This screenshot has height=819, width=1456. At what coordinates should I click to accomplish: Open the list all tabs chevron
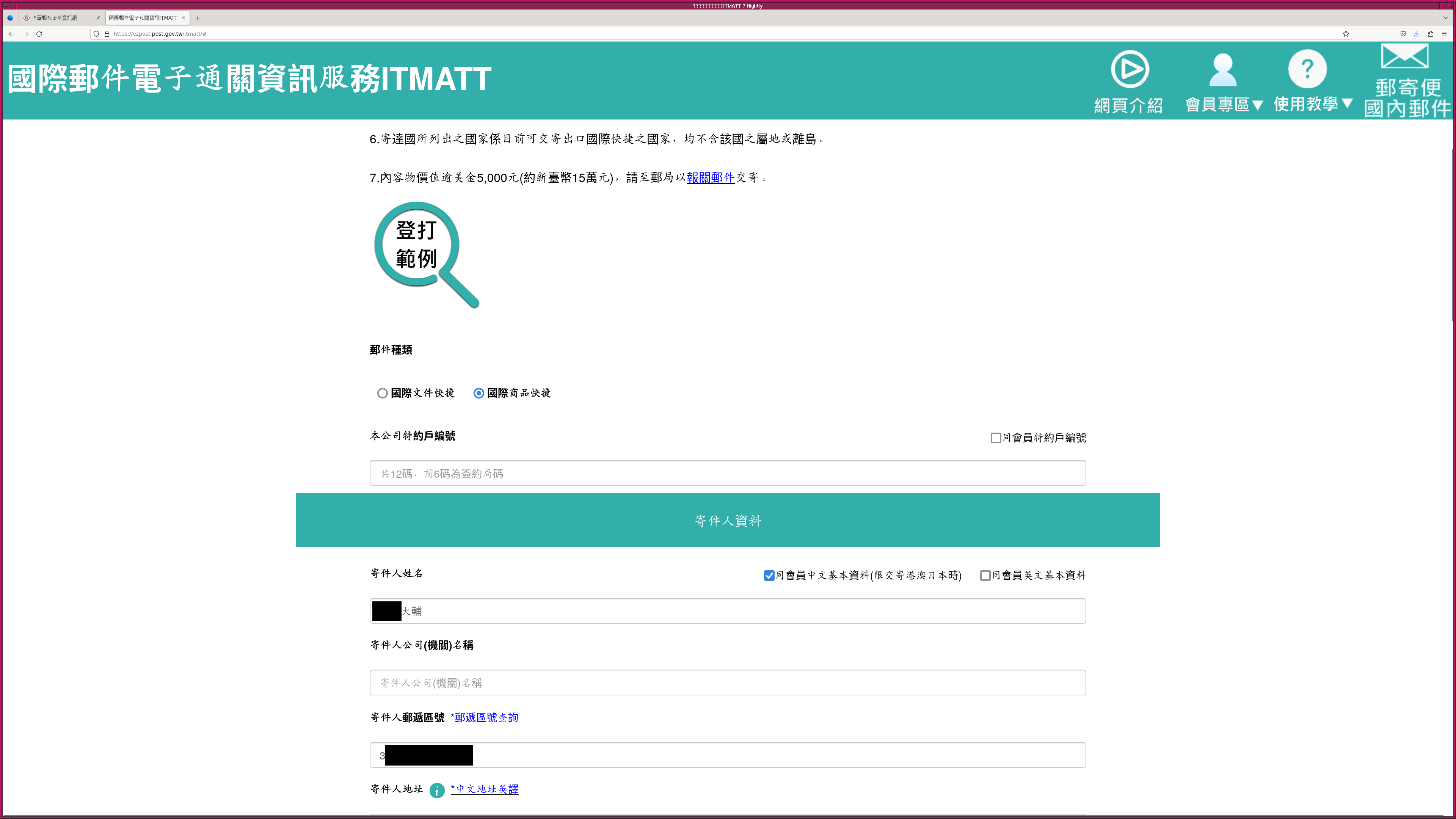point(1445,17)
